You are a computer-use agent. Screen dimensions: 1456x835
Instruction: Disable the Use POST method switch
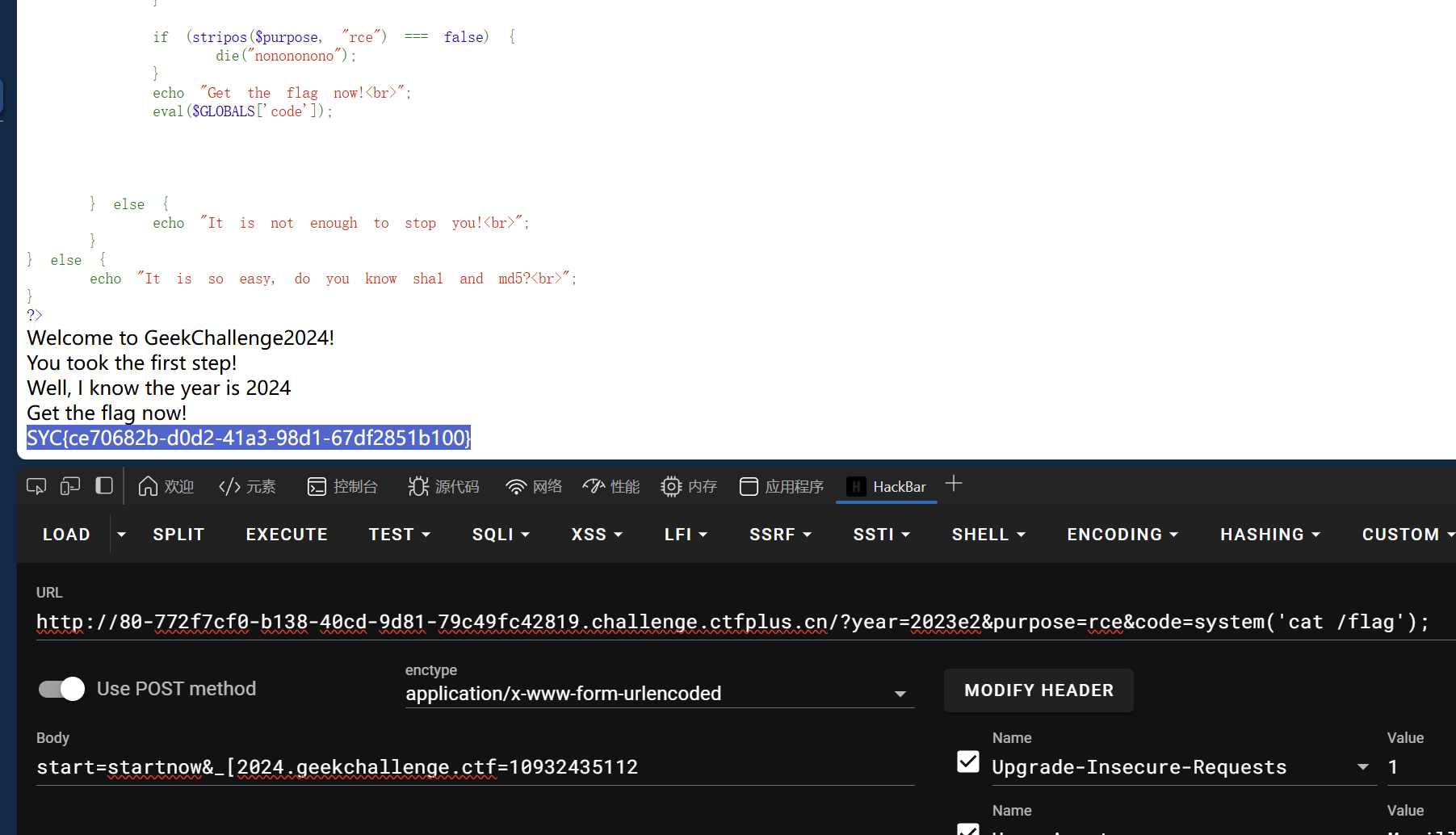62,689
